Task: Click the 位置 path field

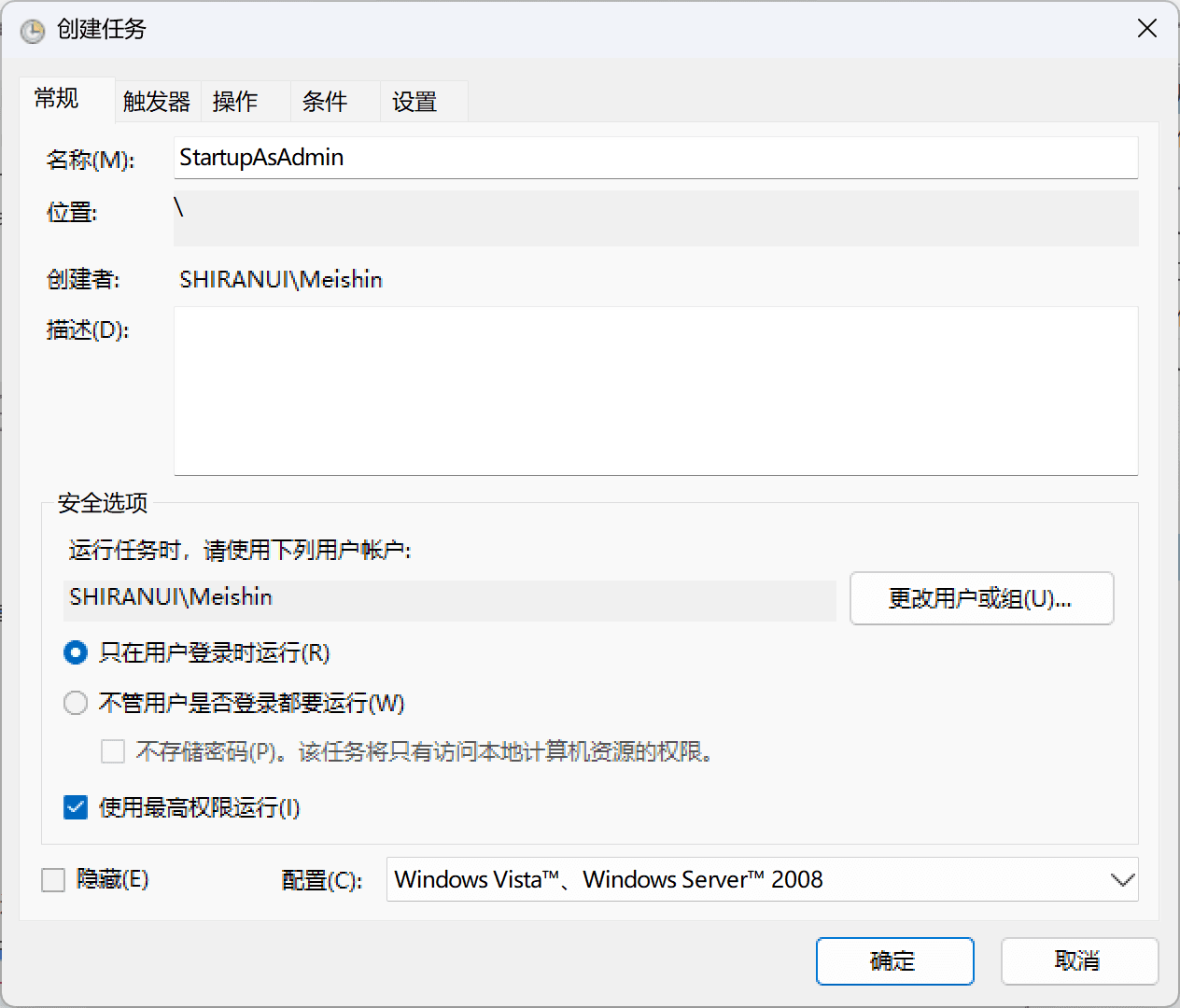Action: (654, 217)
